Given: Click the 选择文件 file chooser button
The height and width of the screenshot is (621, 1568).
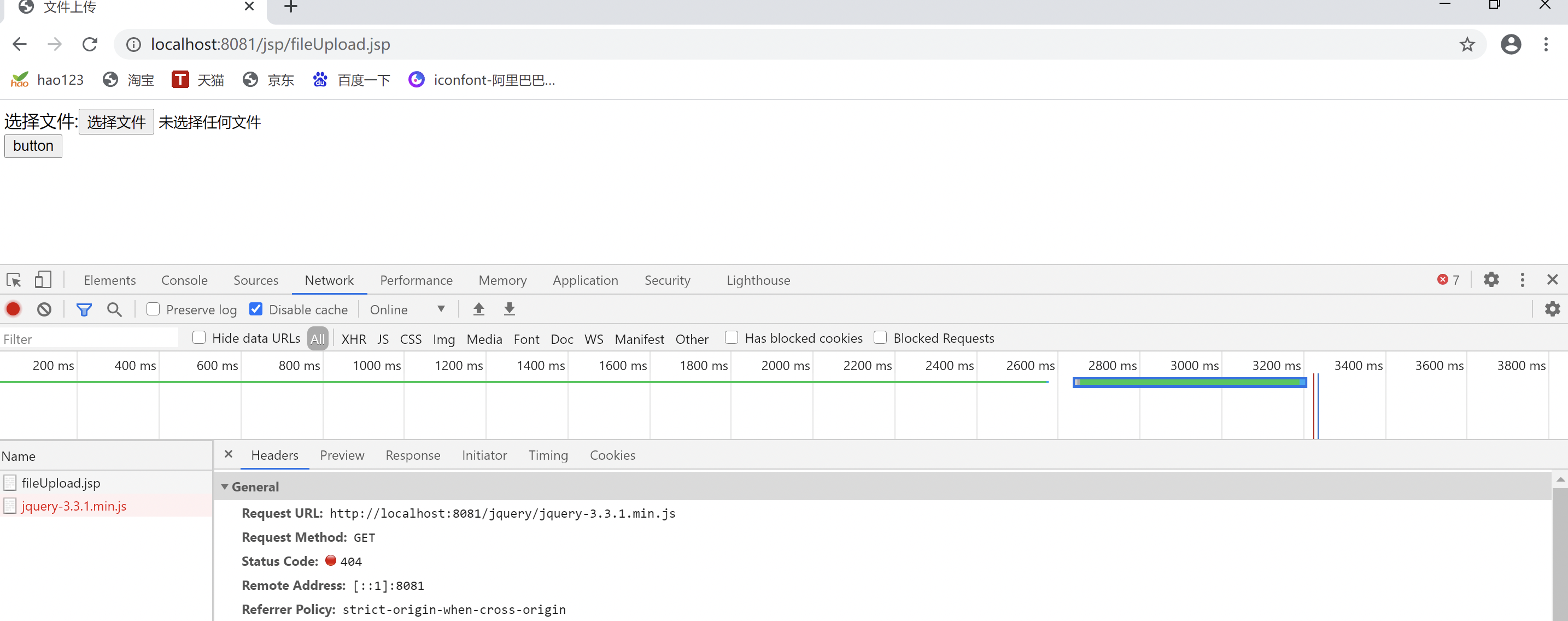Looking at the screenshot, I should [x=116, y=122].
